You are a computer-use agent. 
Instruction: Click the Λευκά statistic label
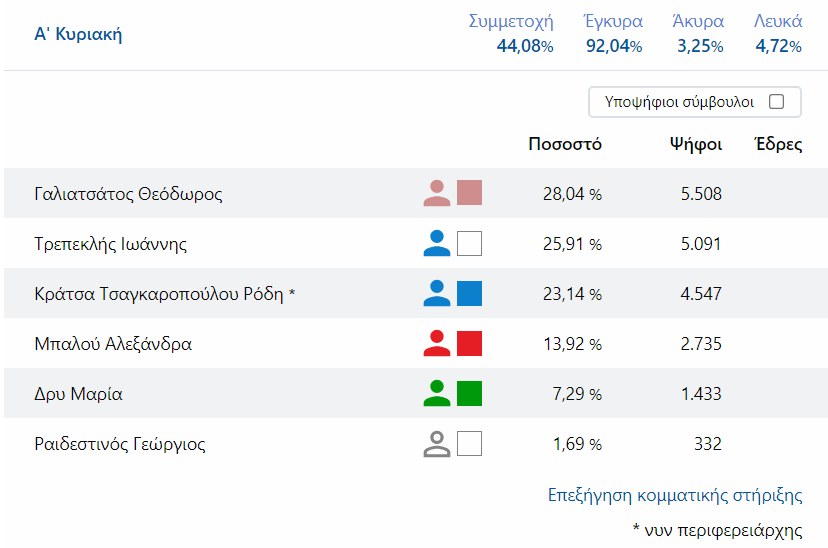pyautogui.click(x=778, y=21)
